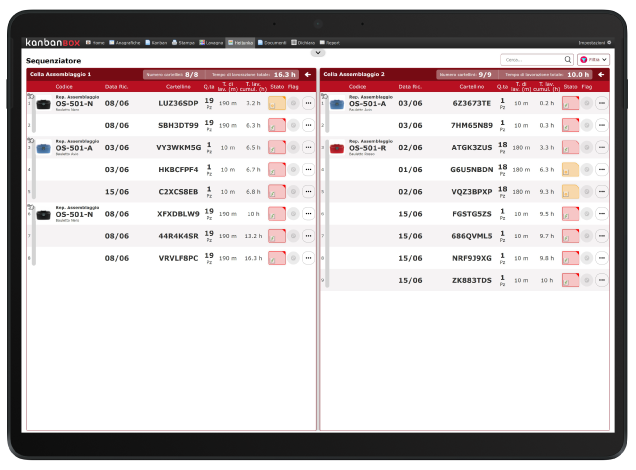The height and width of the screenshot is (470, 636).
Task: Click the arrow icon on Cella Assemblaggio 2 header
Action: 601,74
